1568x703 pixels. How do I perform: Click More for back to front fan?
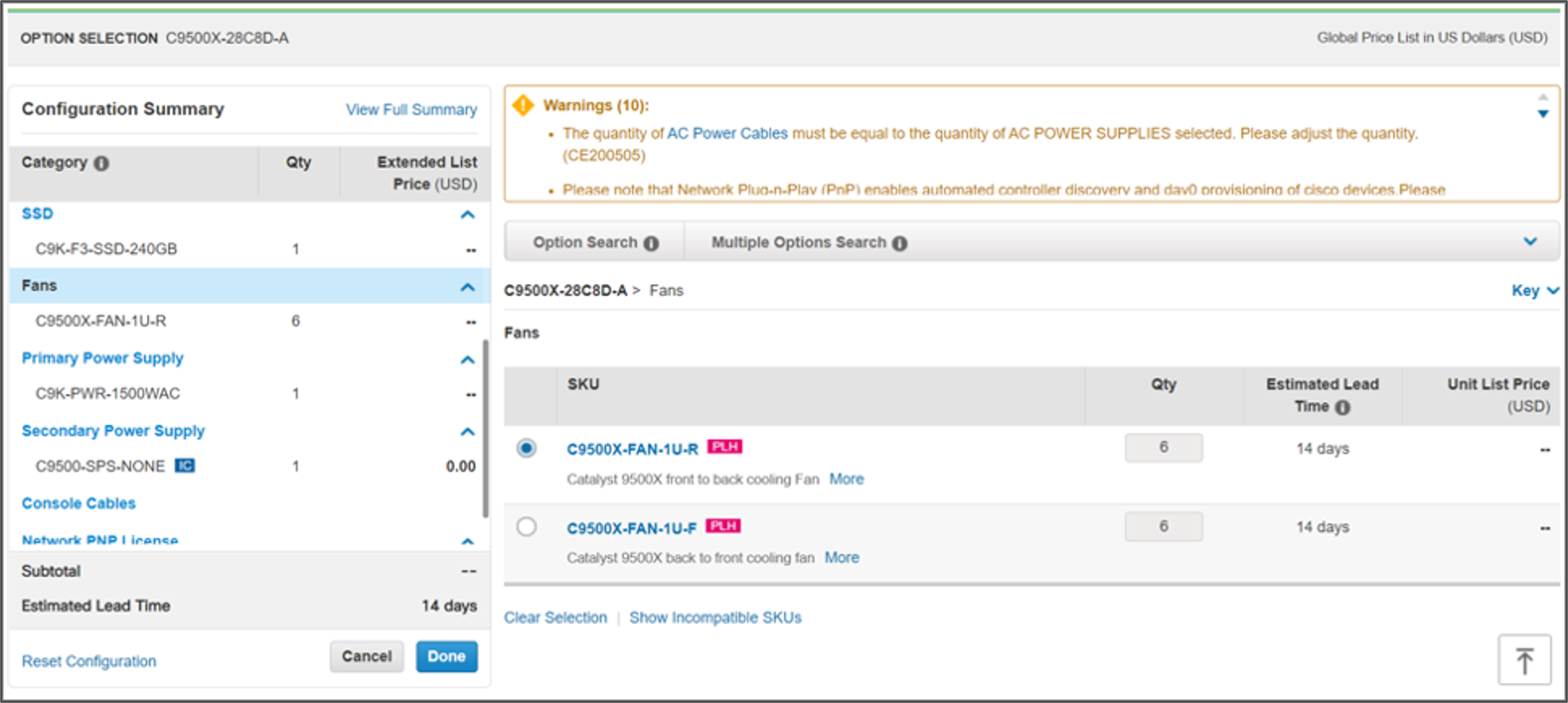click(x=842, y=557)
